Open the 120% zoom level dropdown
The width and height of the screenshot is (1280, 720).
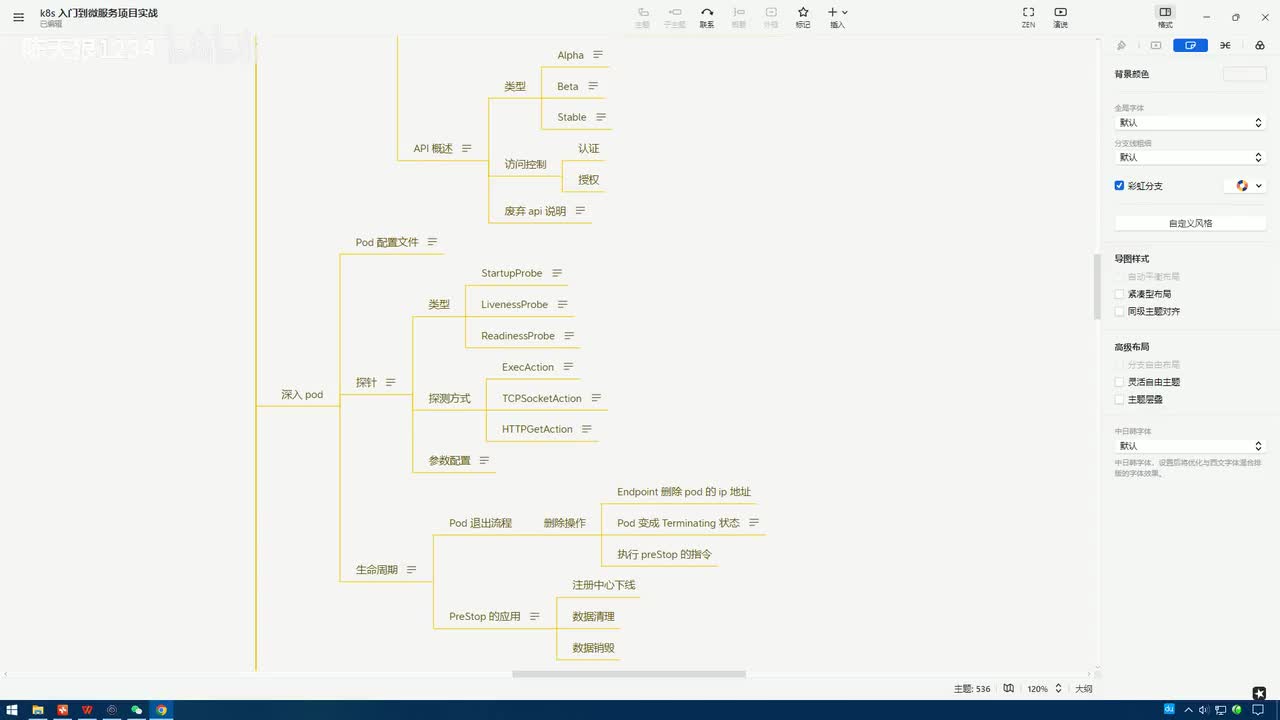[1043, 689]
